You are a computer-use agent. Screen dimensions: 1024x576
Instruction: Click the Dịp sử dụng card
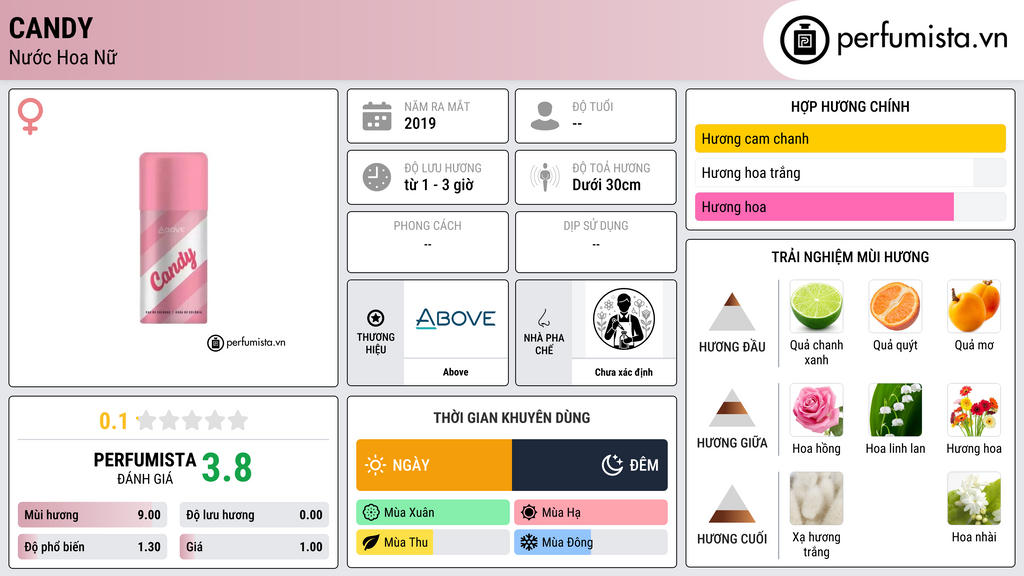596,242
